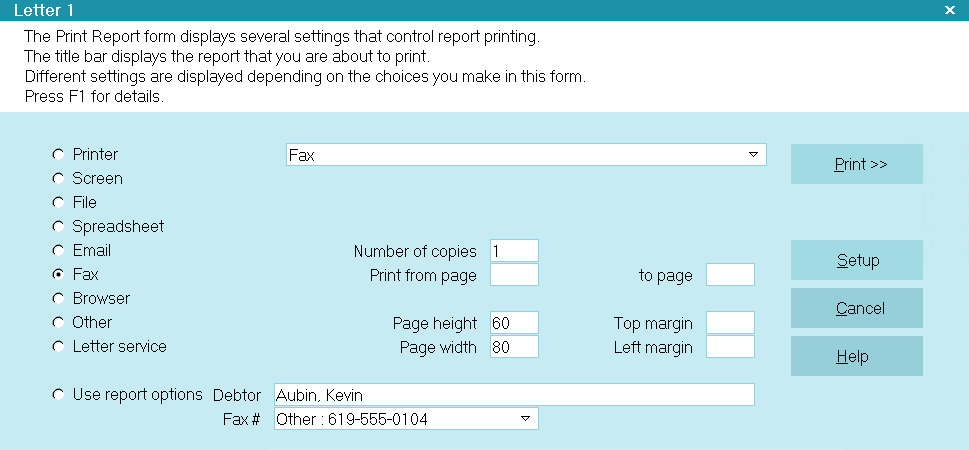
Task: Choose the Screen output option
Action: click(x=57, y=179)
